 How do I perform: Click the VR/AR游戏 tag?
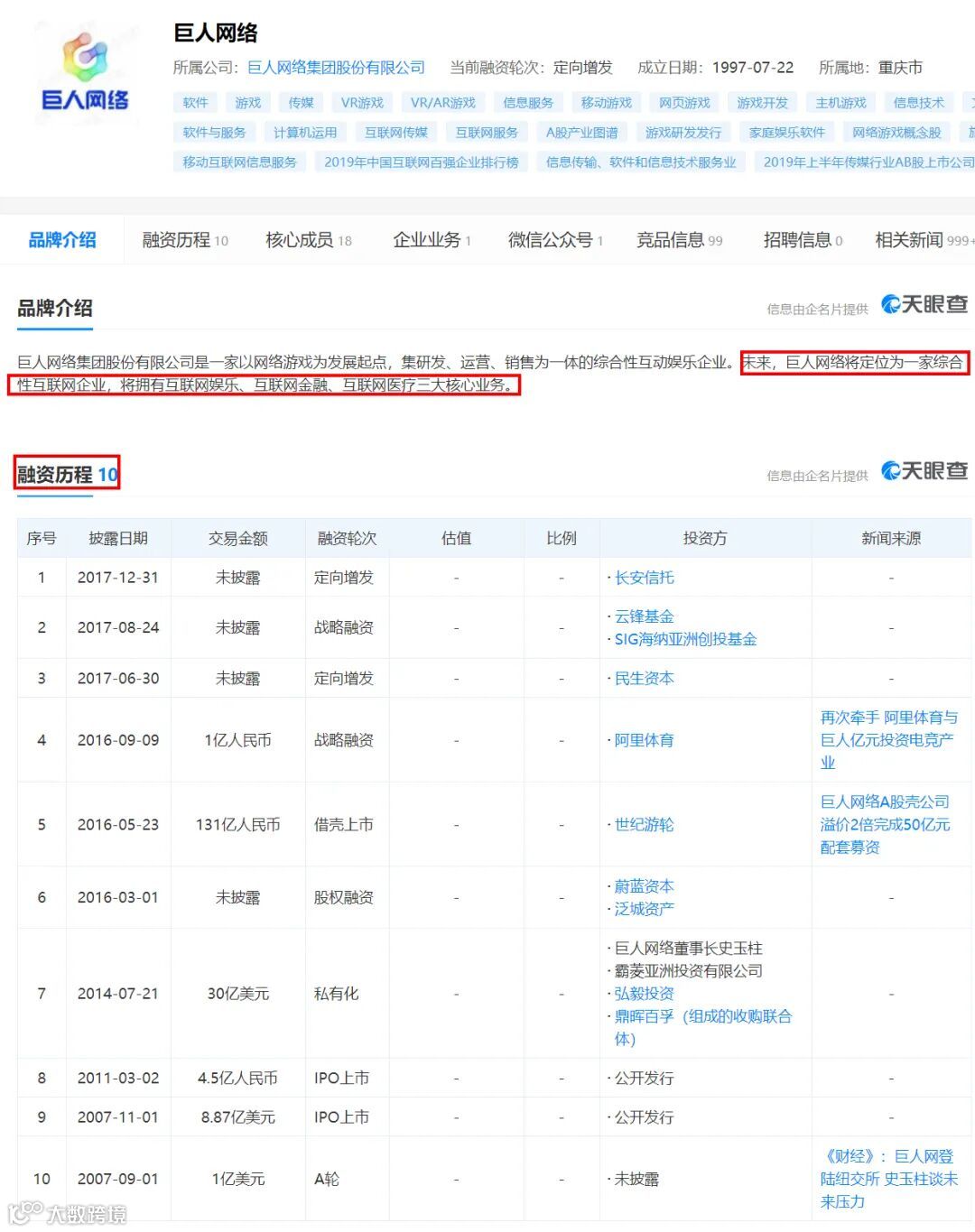coord(443,103)
